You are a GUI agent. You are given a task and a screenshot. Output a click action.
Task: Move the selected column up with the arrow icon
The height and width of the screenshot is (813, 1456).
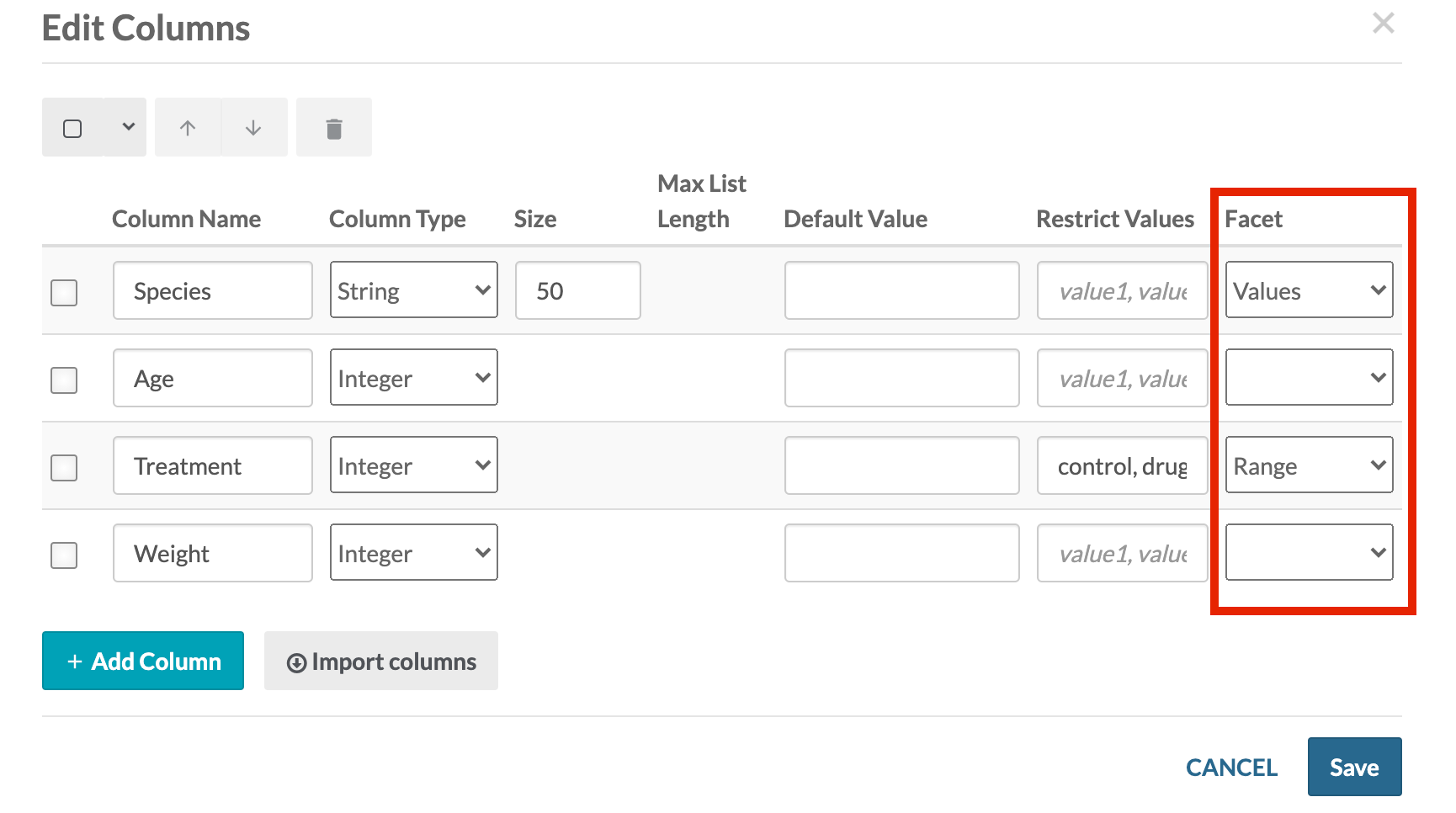pos(187,127)
